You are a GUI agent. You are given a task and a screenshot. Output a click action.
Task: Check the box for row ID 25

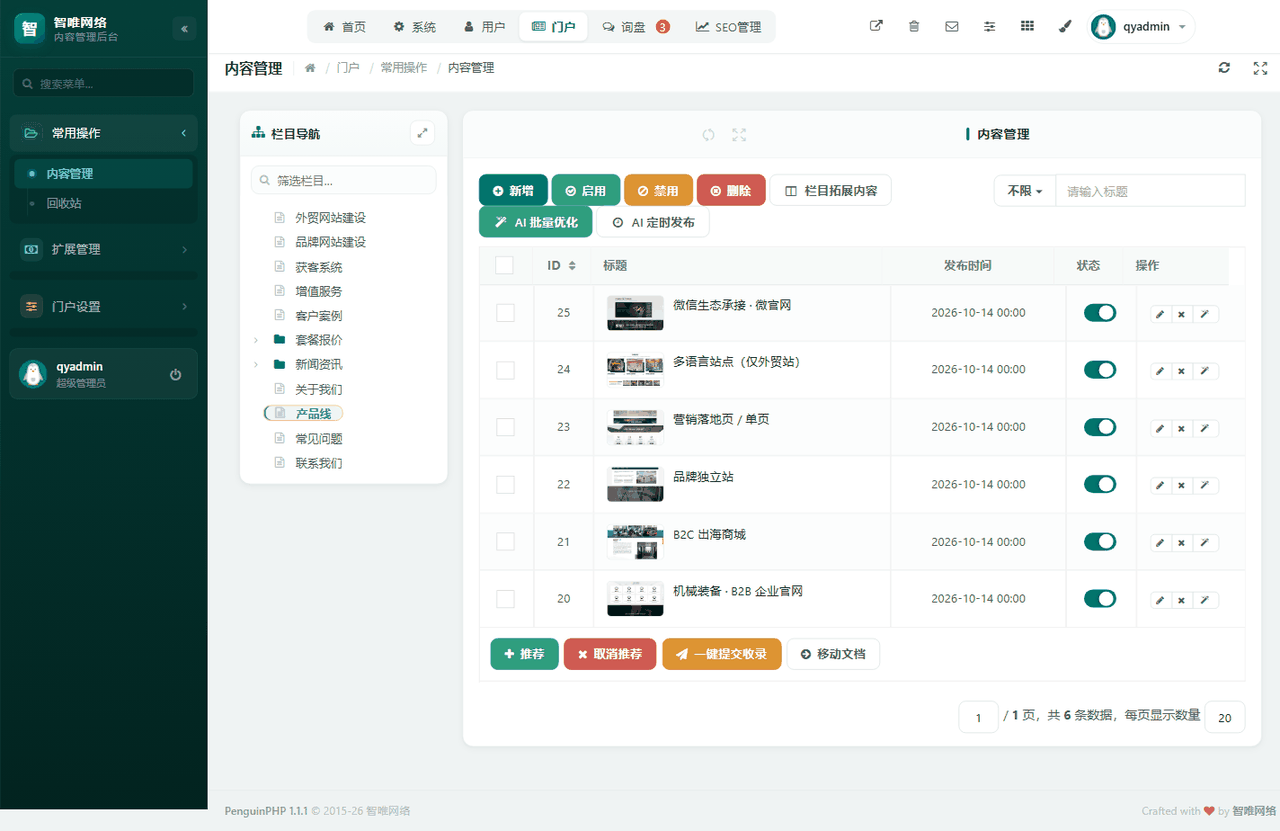coord(505,313)
